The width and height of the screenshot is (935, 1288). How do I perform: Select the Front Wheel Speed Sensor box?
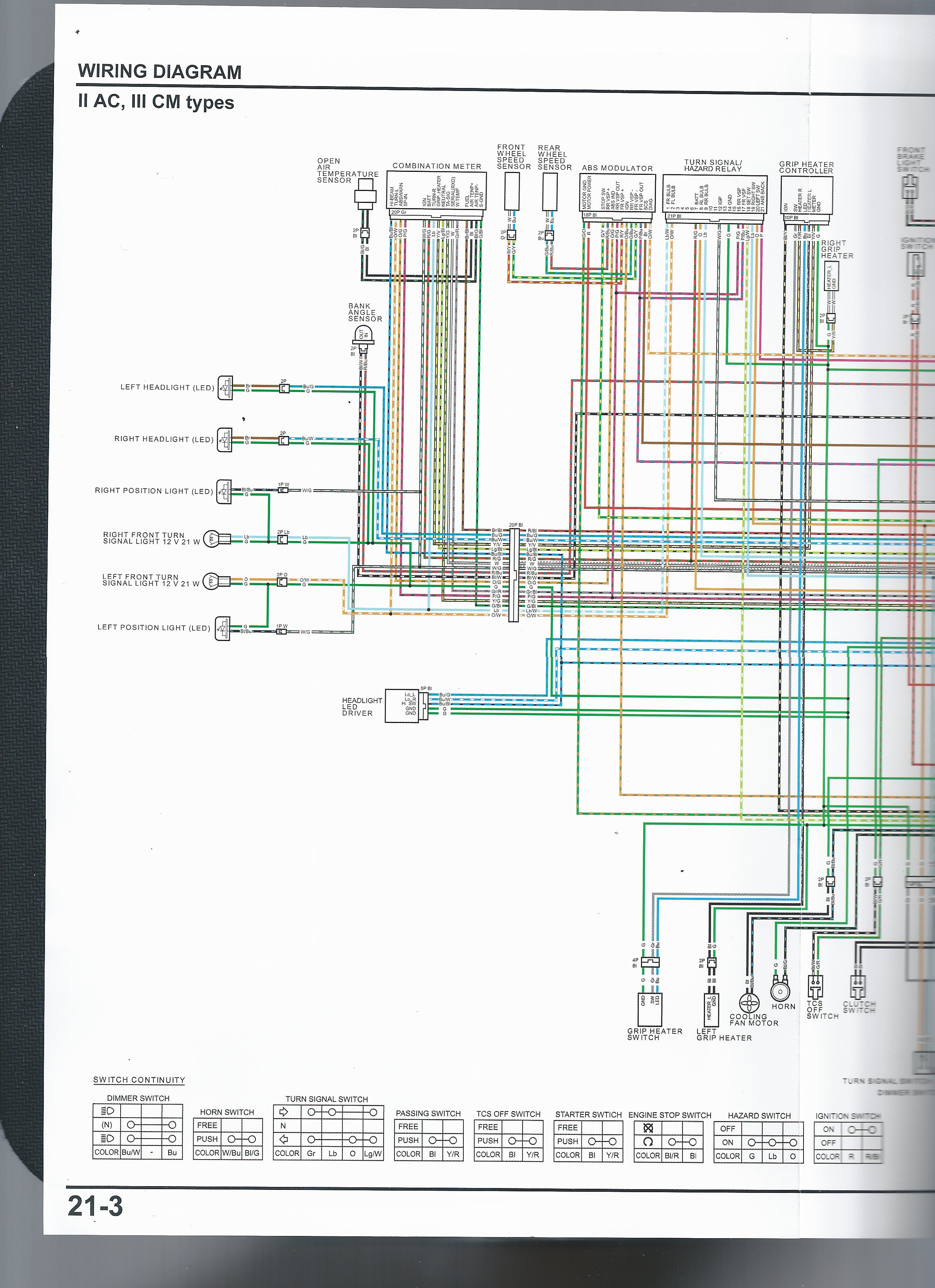pyautogui.click(x=512, y=192)
